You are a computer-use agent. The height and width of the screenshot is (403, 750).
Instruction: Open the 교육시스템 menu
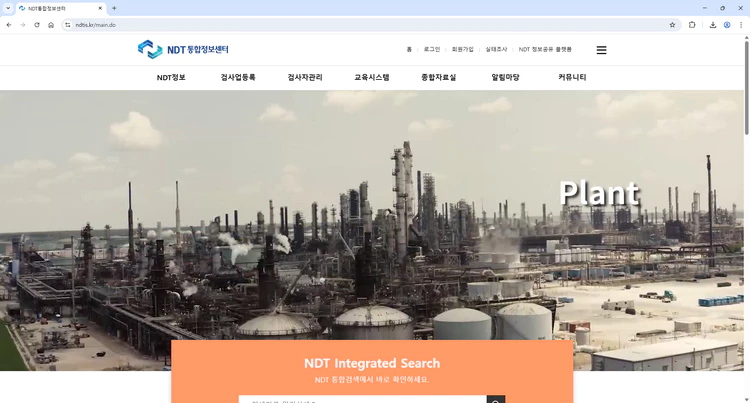[x=371, y=77]
